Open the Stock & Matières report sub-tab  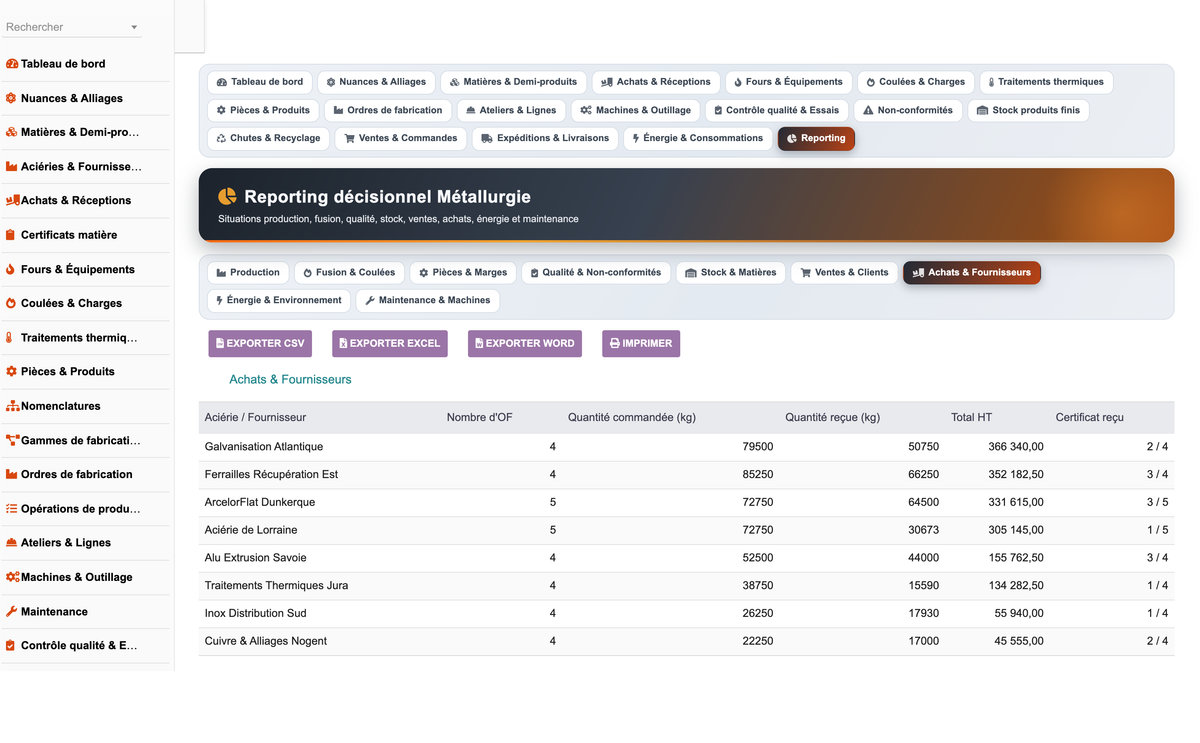click(x=730, y=272)
